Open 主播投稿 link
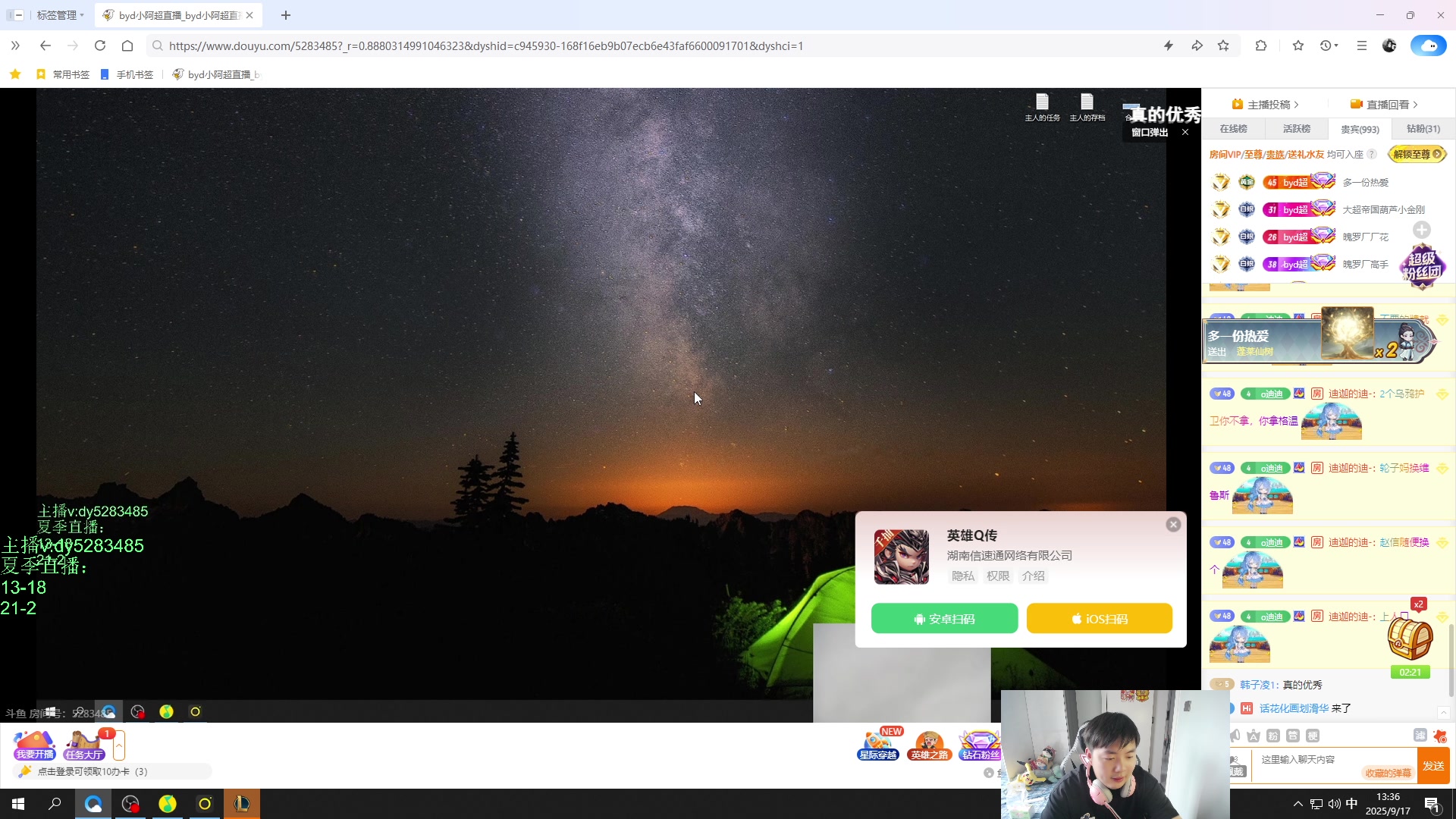The image size is (1456, 819). coord(1266,105)
